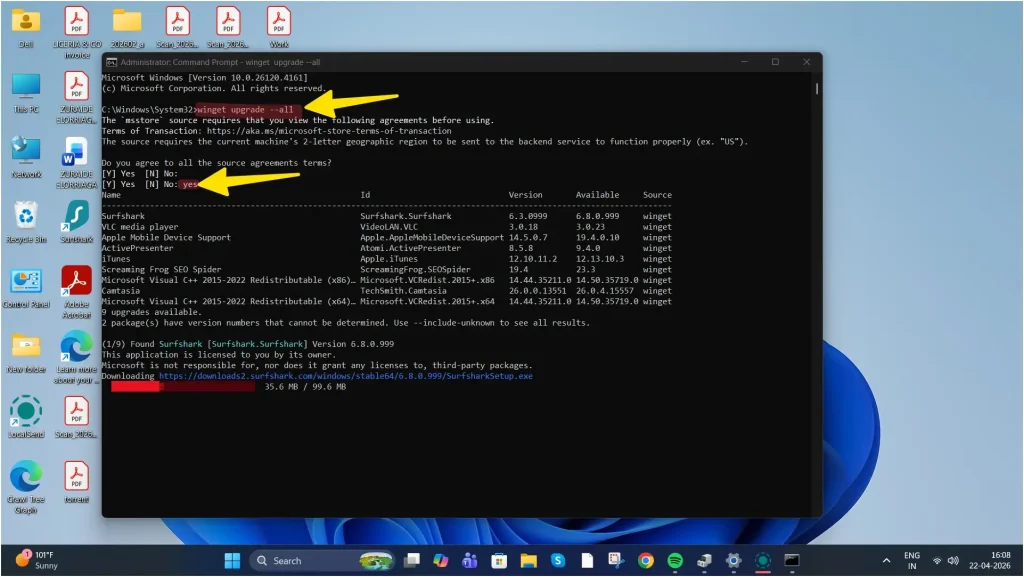
Task: Click 'Screaming Frog SEO Spider' row name
Action: [x=161, y=270]
